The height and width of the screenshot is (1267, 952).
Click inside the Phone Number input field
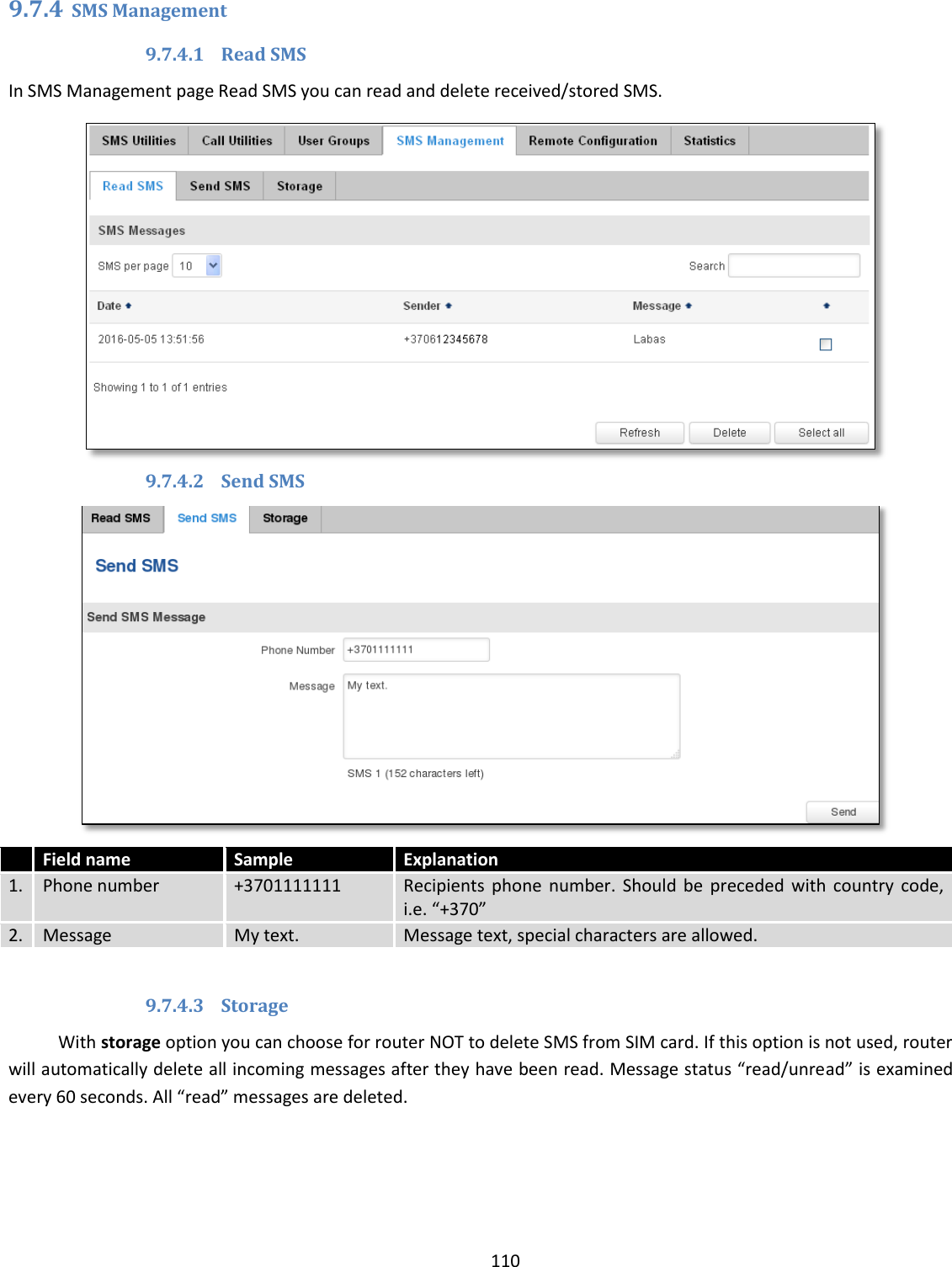click(x=416, y=649)
